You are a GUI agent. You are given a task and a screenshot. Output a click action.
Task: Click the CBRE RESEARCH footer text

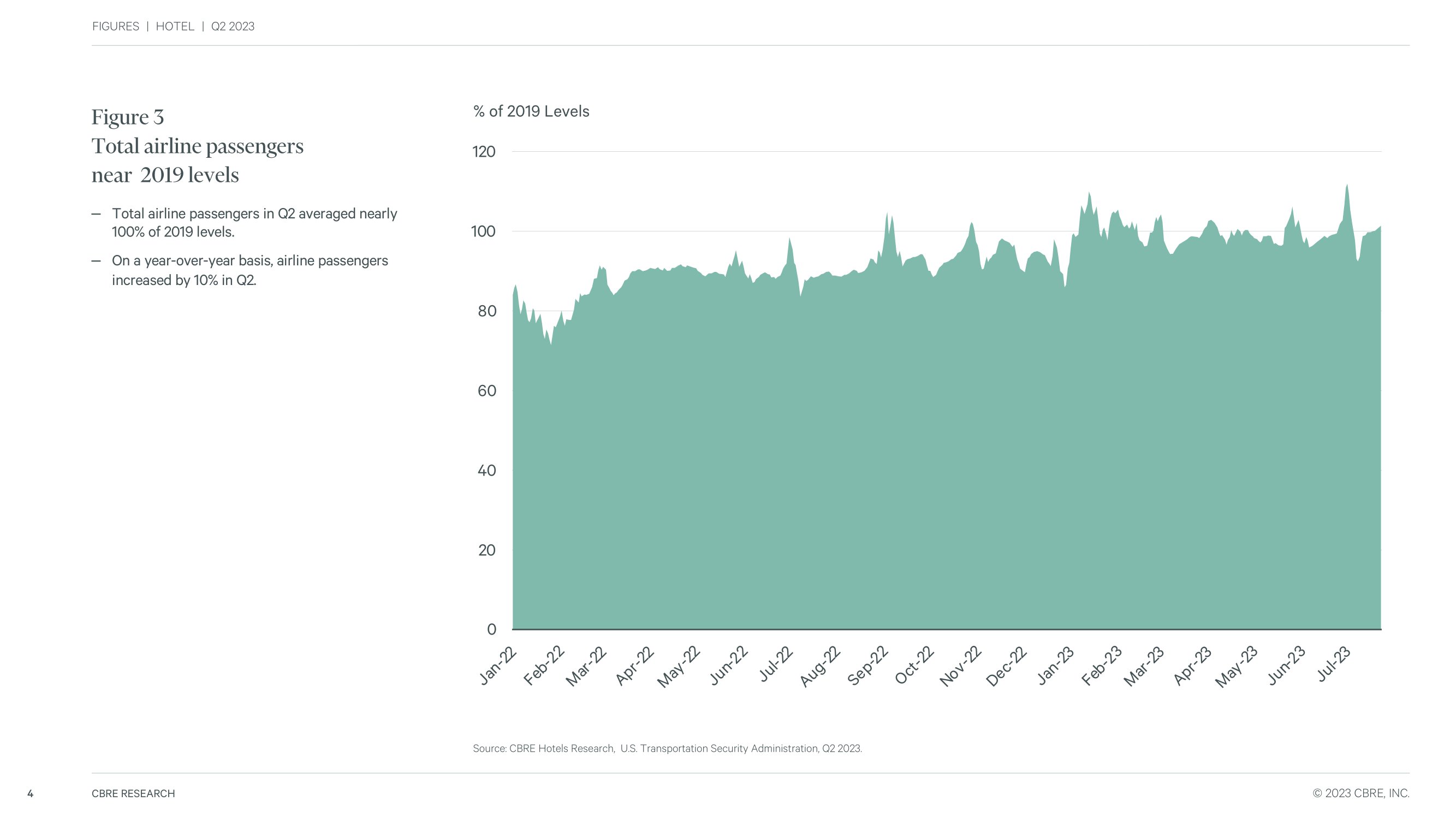(x=133, y=793)
